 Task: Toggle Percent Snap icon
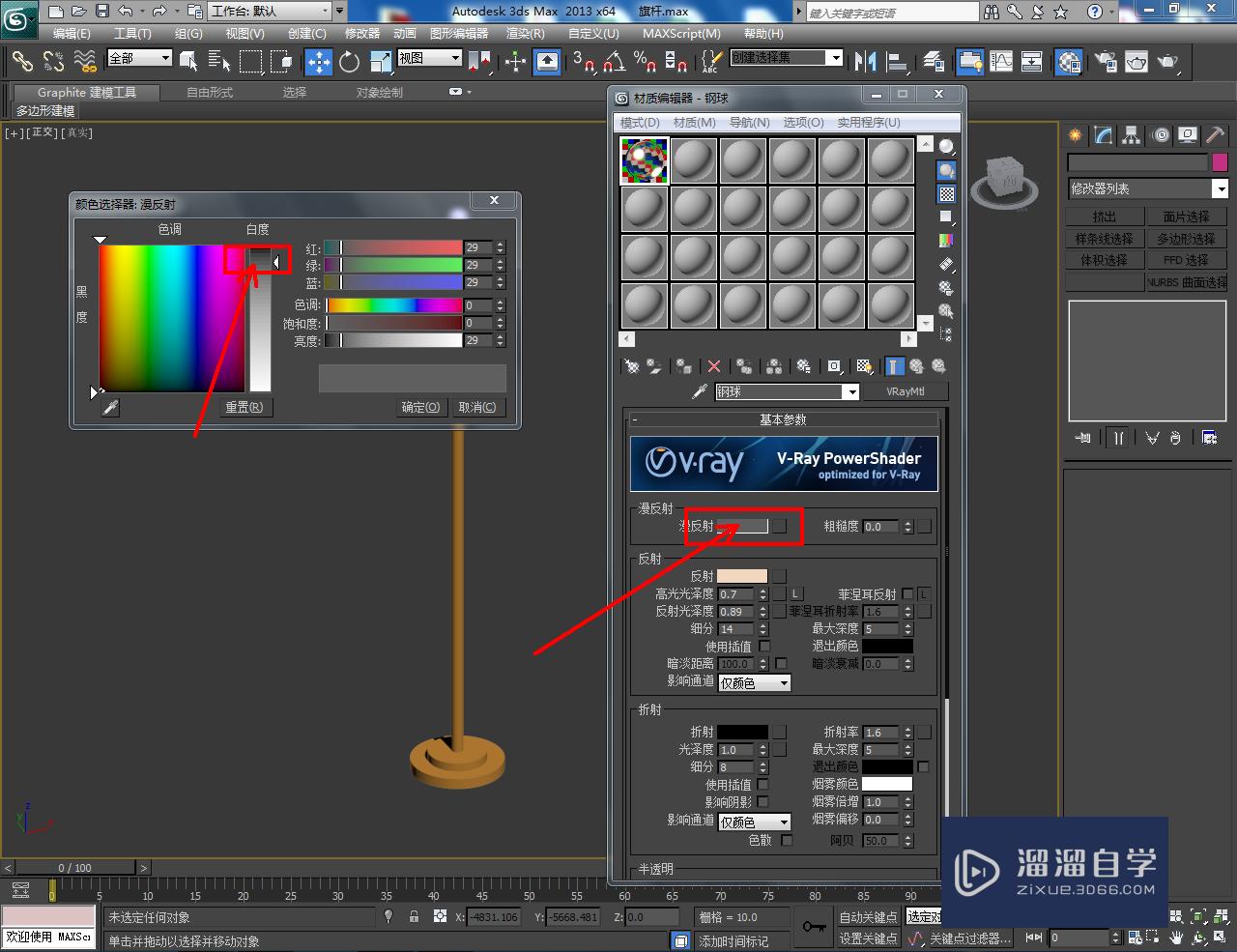(x=645, y=62)
